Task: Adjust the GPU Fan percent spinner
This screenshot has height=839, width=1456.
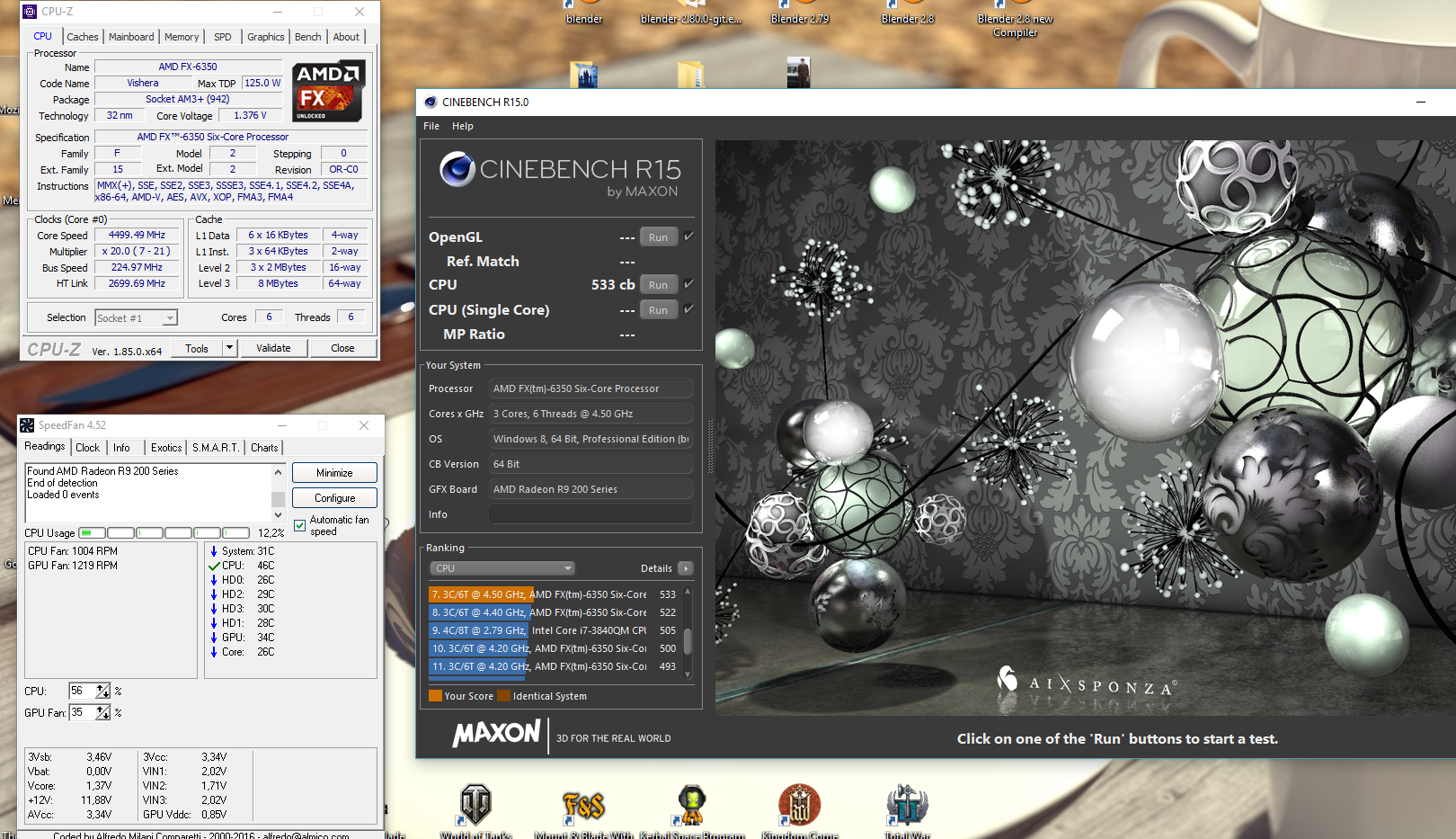Action: 103,712
